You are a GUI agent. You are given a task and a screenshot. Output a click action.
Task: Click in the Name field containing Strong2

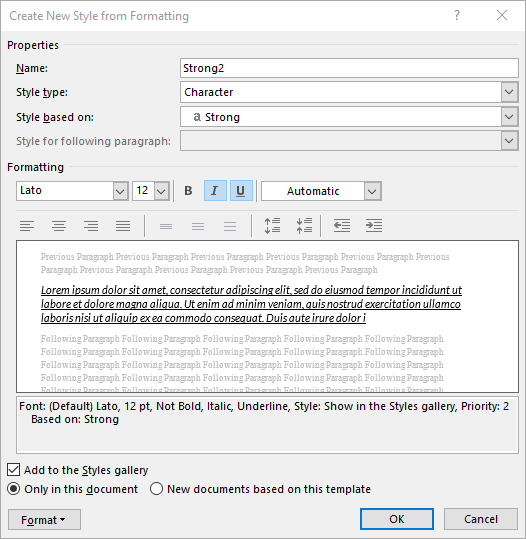349,68
